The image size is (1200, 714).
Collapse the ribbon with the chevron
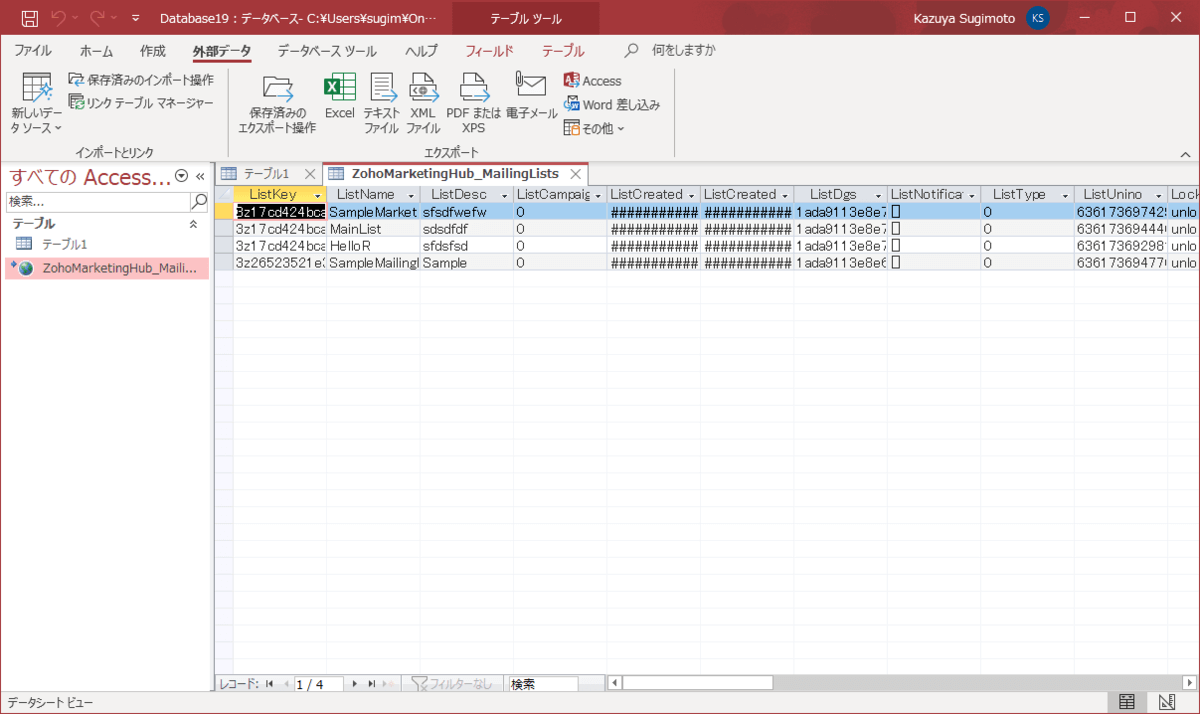pyautogui.click(x=1185, y=154)
